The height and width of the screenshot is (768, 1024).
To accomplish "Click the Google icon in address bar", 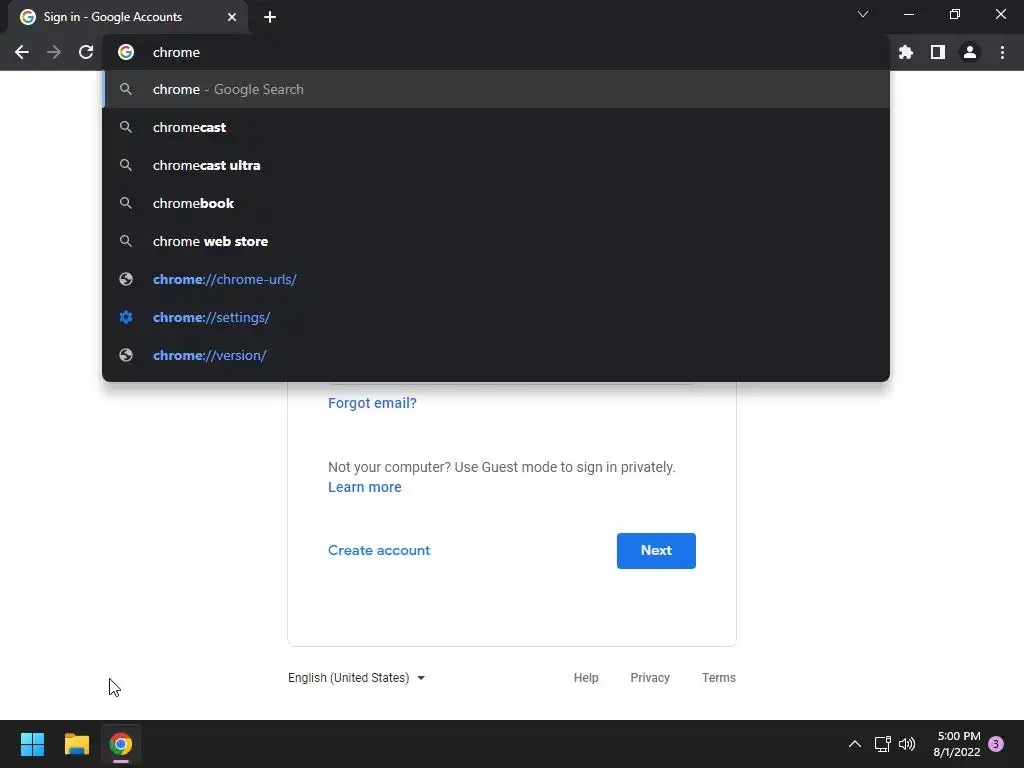I will 126,52.
